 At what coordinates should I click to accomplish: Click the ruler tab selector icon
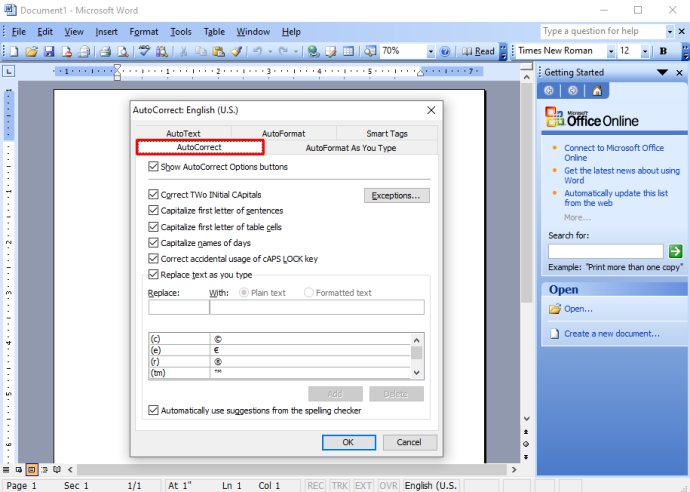click(9, 71)
